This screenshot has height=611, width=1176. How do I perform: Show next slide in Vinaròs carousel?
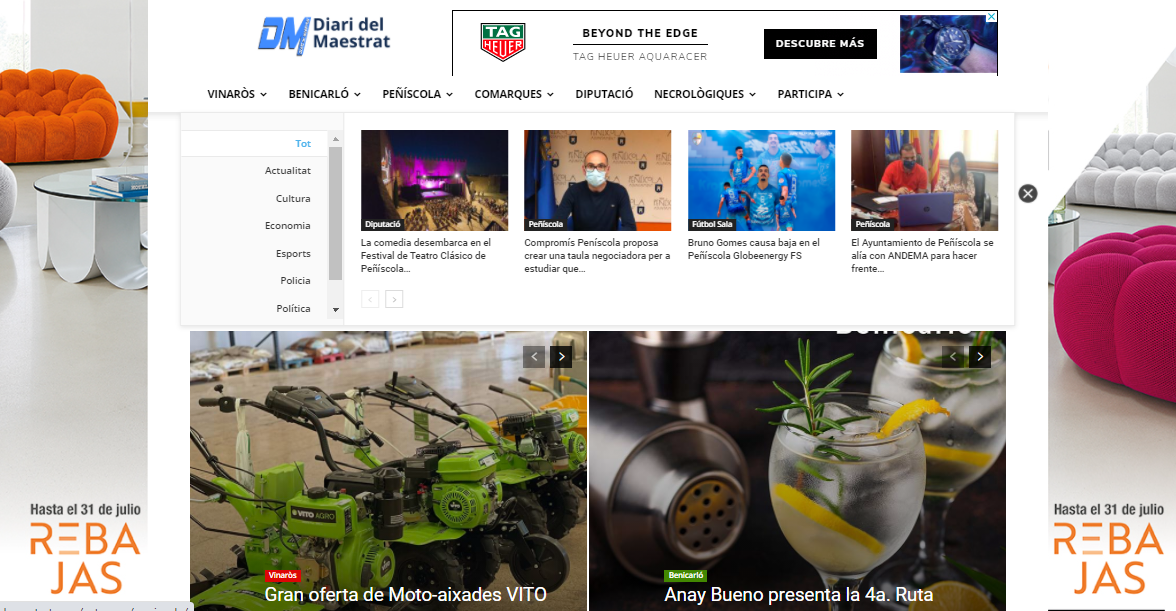click(561, 357)
